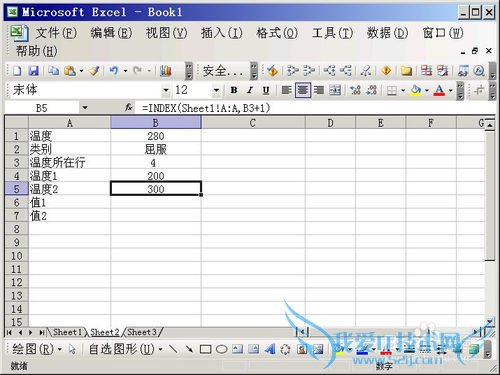Click the fx insert function button
Viewport: 500px width, 375px height.
pyautogui.click(x=129, y=108)
